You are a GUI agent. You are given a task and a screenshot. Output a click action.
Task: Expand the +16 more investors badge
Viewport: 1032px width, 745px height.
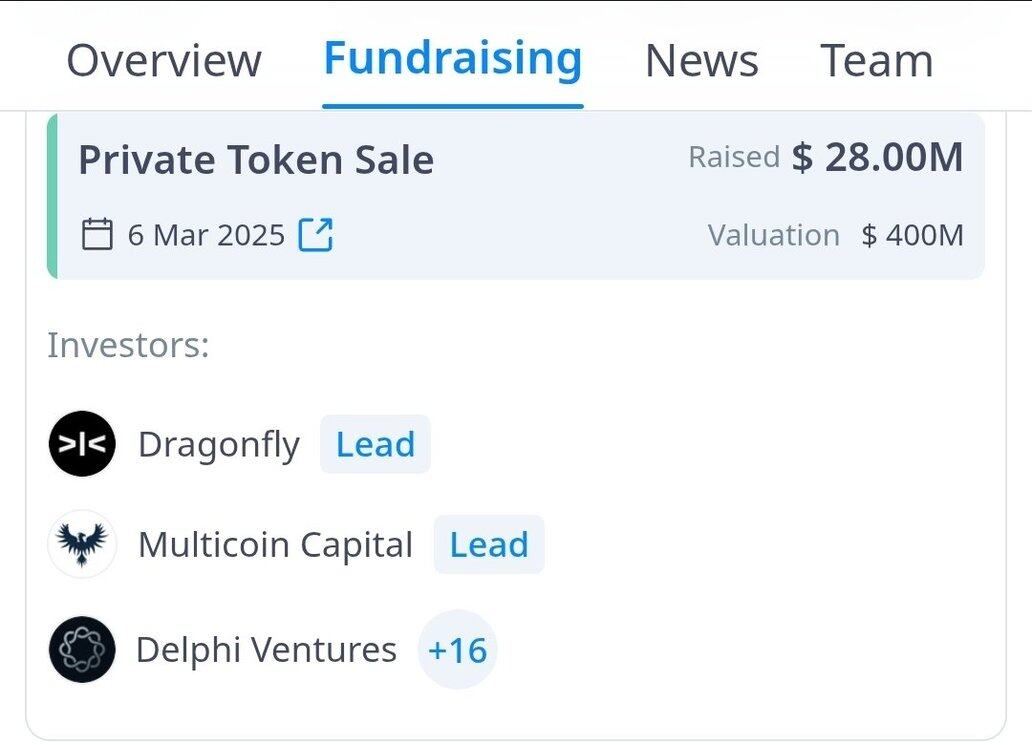pos(457,650)
